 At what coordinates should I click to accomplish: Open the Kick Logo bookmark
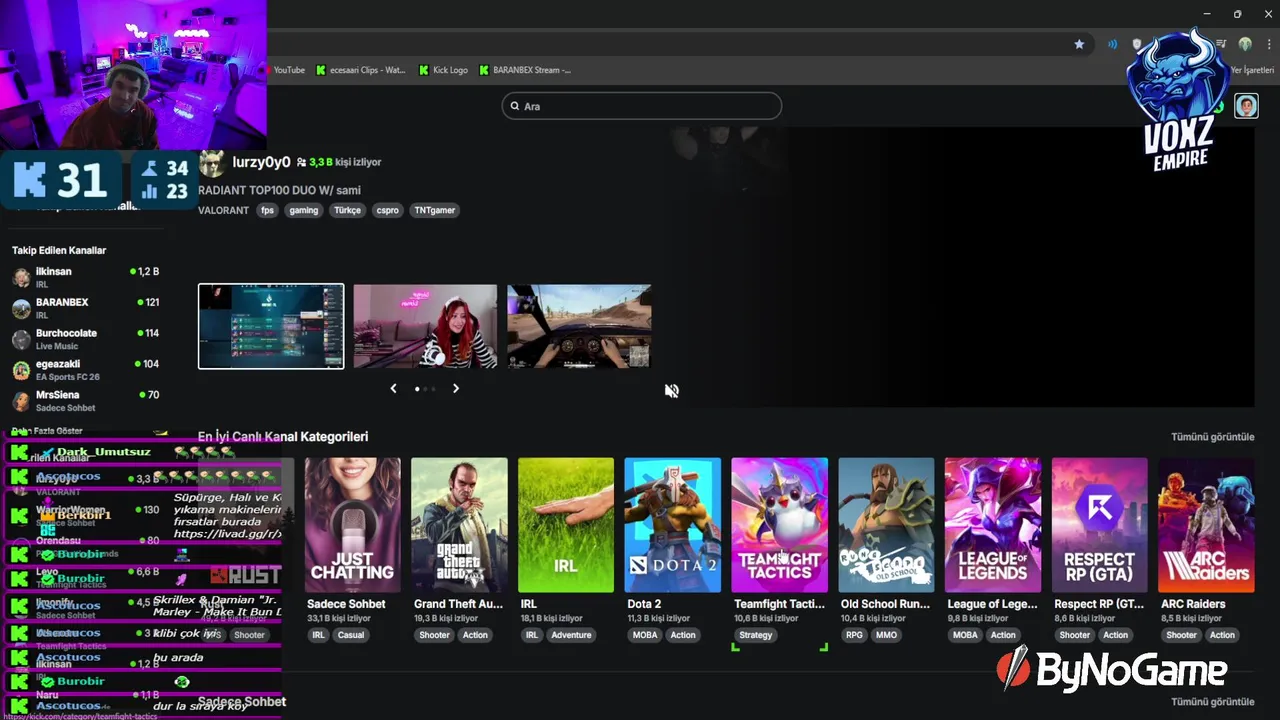point(443,70)
